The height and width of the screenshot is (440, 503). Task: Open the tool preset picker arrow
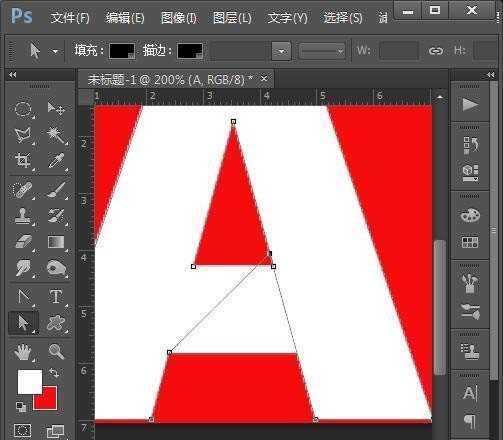coord(55,51)
